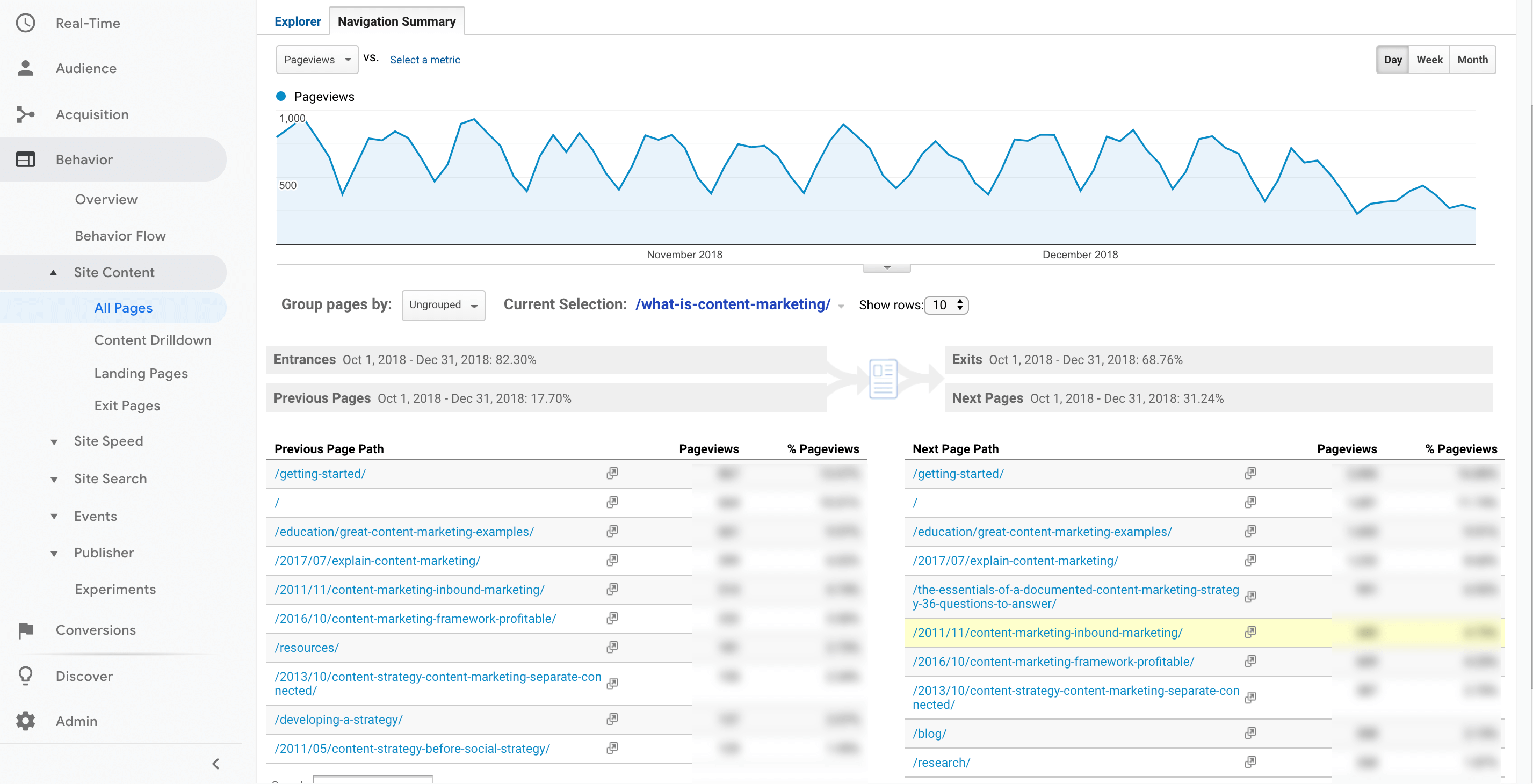This screenshot has width=1533, height=784.
Task: Click the Acquisition sidebar icon
Action: pyautogui.click(x=26, y=113)
